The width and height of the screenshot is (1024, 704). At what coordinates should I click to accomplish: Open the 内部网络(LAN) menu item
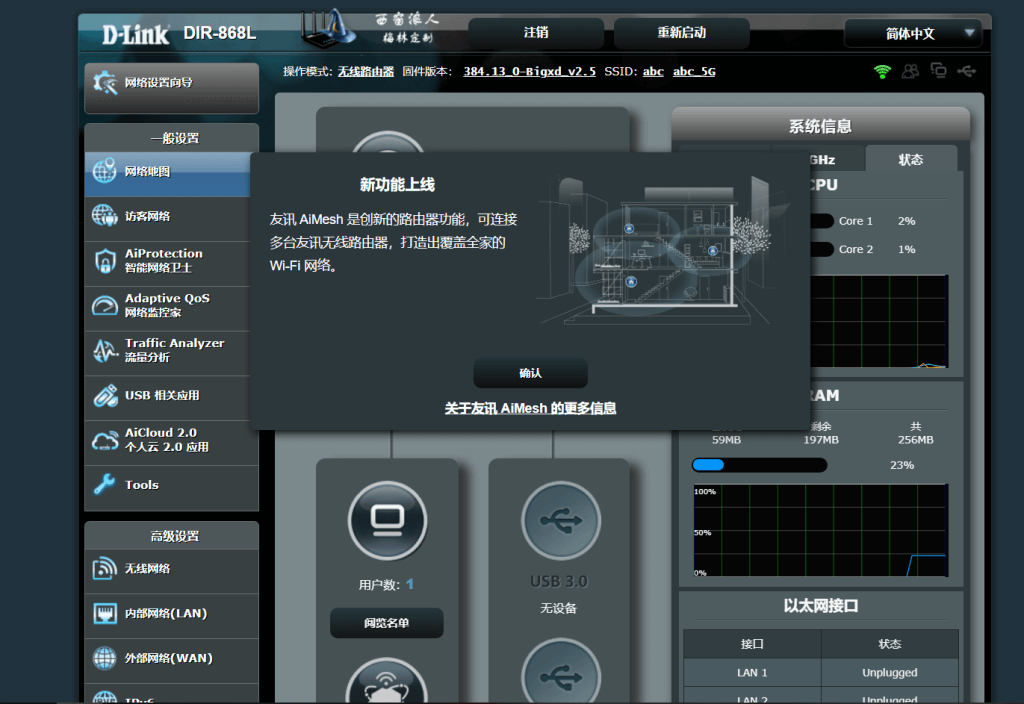click(x=171, y=615)
